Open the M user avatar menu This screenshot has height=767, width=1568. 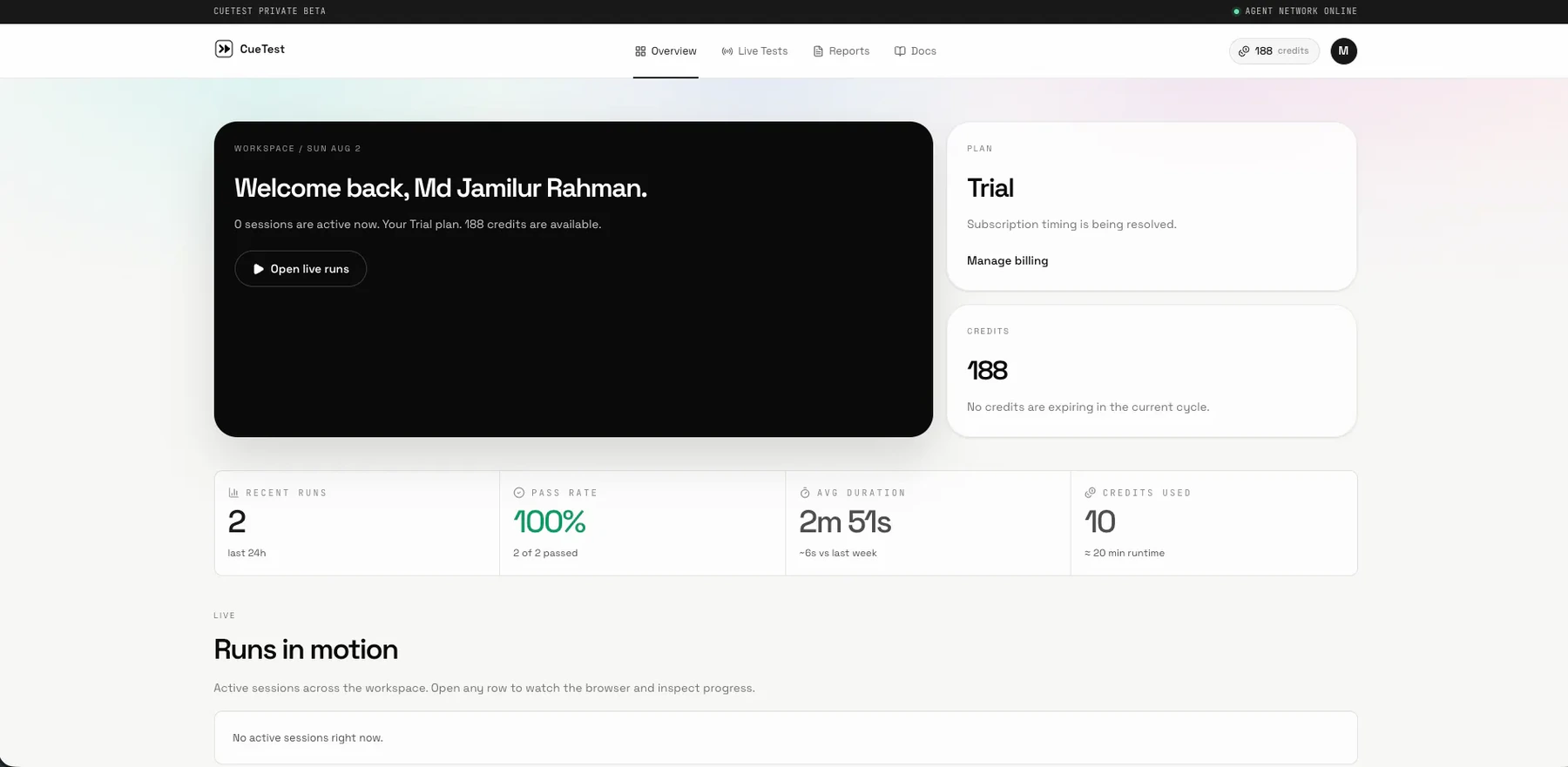(x=1343, y=51)
